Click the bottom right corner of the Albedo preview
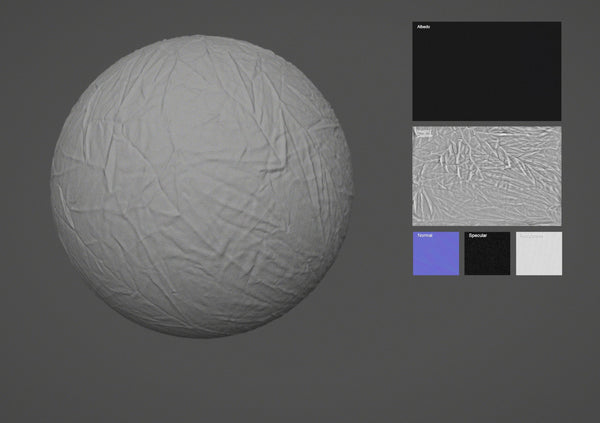Image resolution: width=600 pixels, height=423 pixels. point(558,118)
